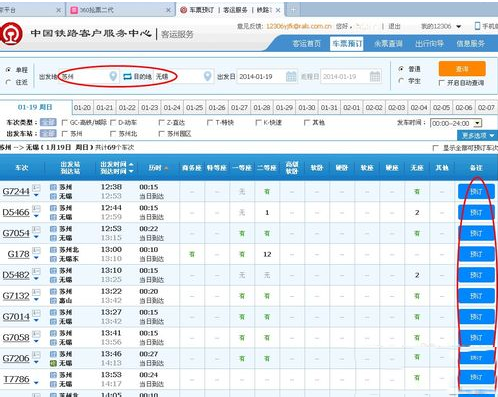Select the 车票预订 navigation tab

[347, 44]
